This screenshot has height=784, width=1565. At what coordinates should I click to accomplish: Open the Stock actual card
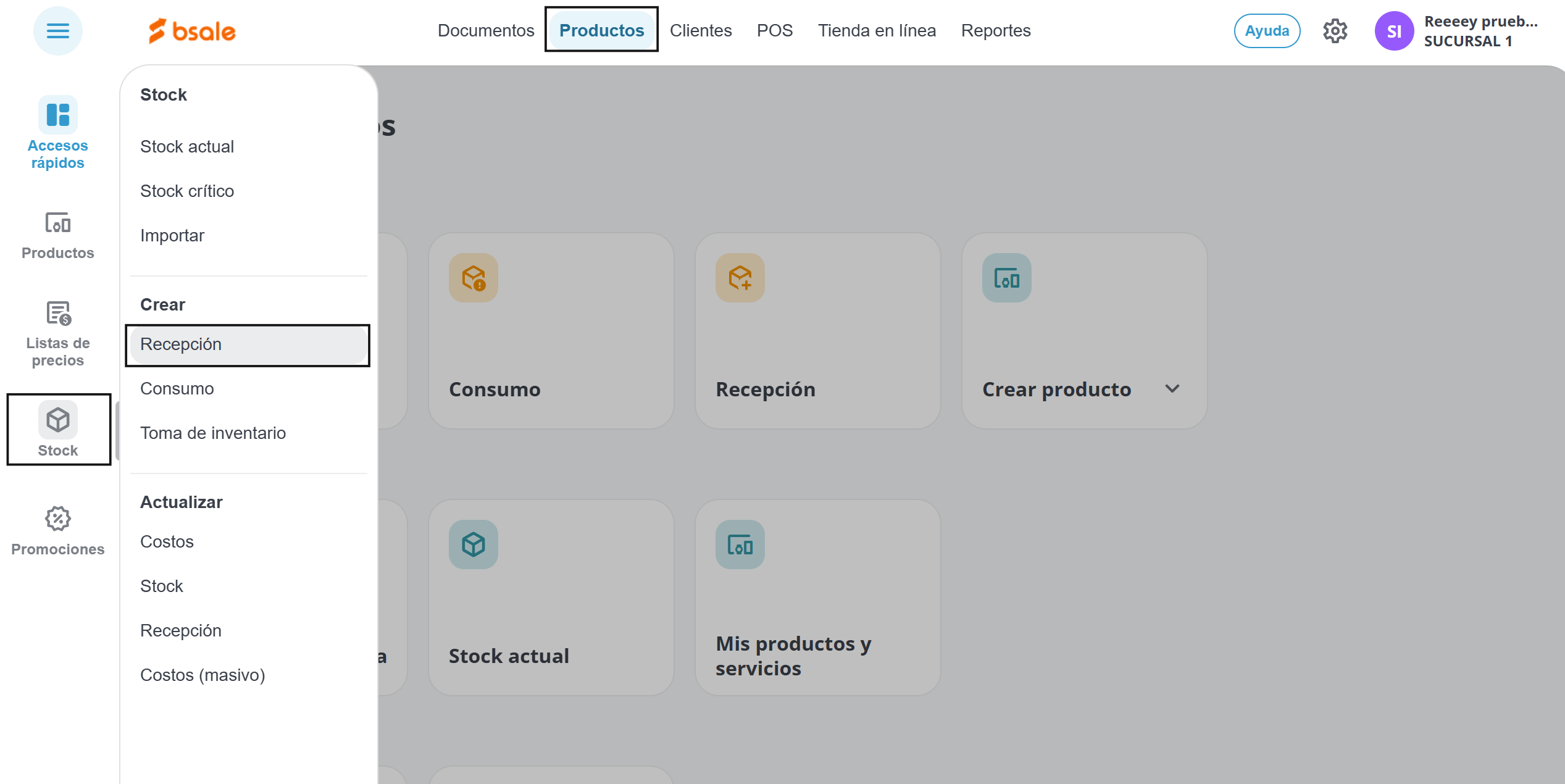click(551, 598)
